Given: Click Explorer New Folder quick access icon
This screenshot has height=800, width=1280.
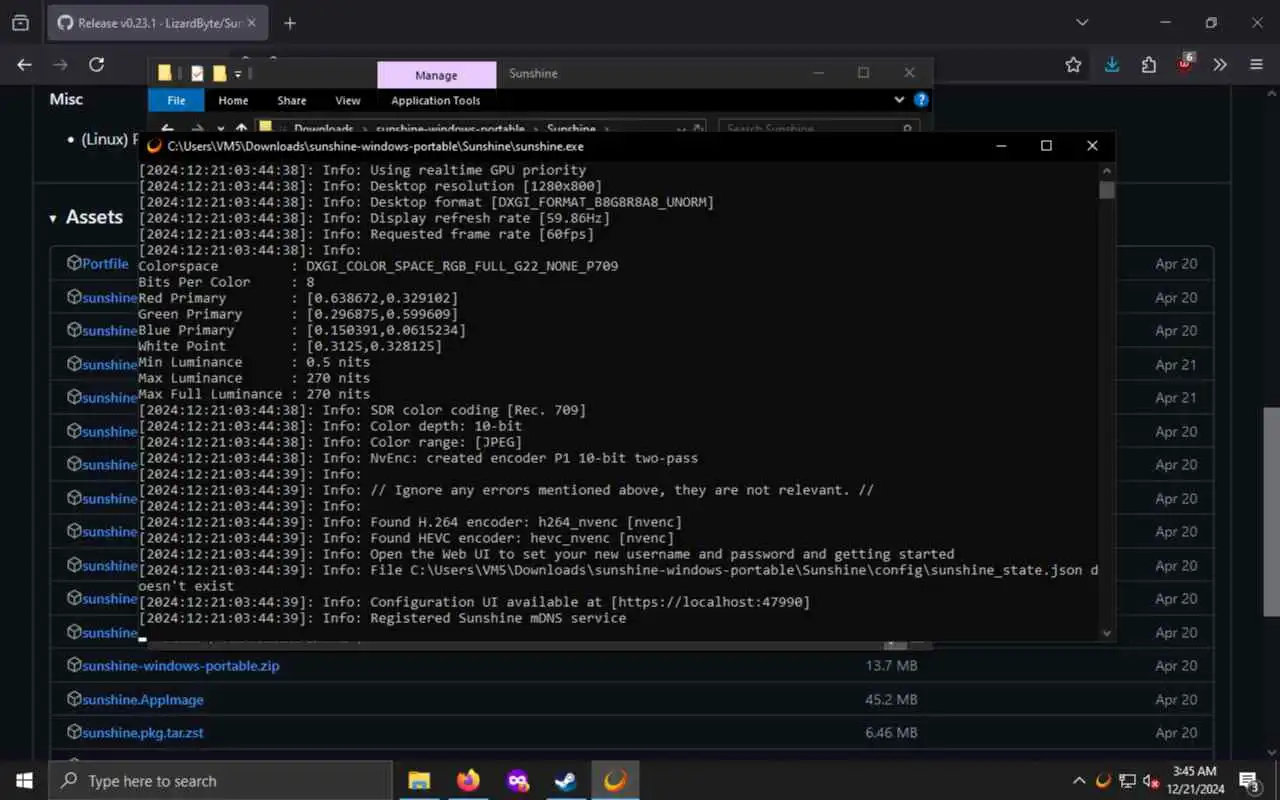Looking at the screenshot, I should [x=218, y=73].
